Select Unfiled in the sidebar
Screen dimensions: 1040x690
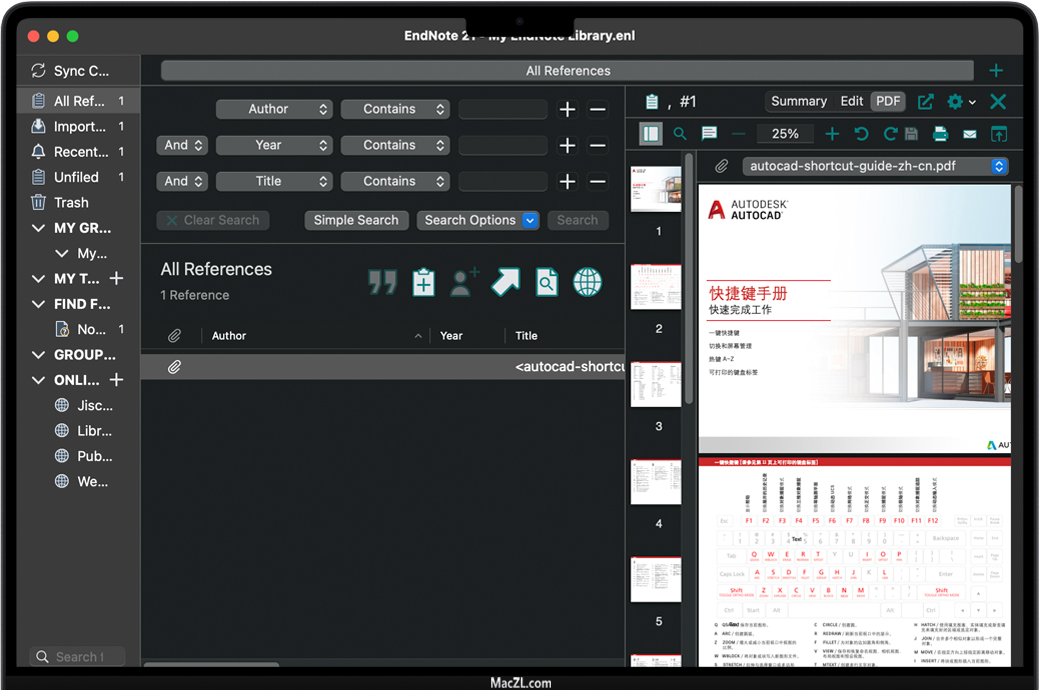coord(76,177)
